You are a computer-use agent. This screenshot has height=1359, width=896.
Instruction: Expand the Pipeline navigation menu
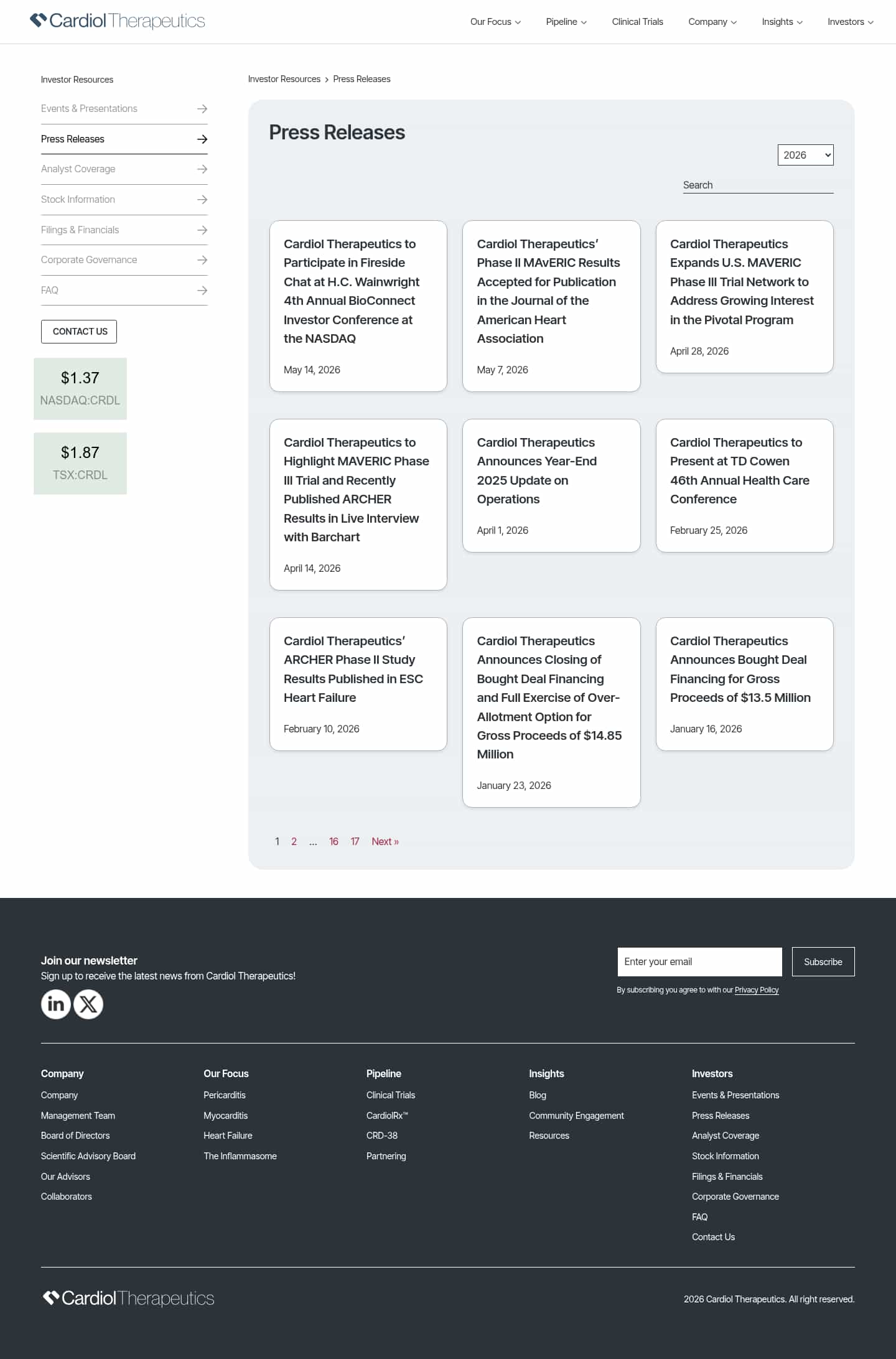pos(566,22)
